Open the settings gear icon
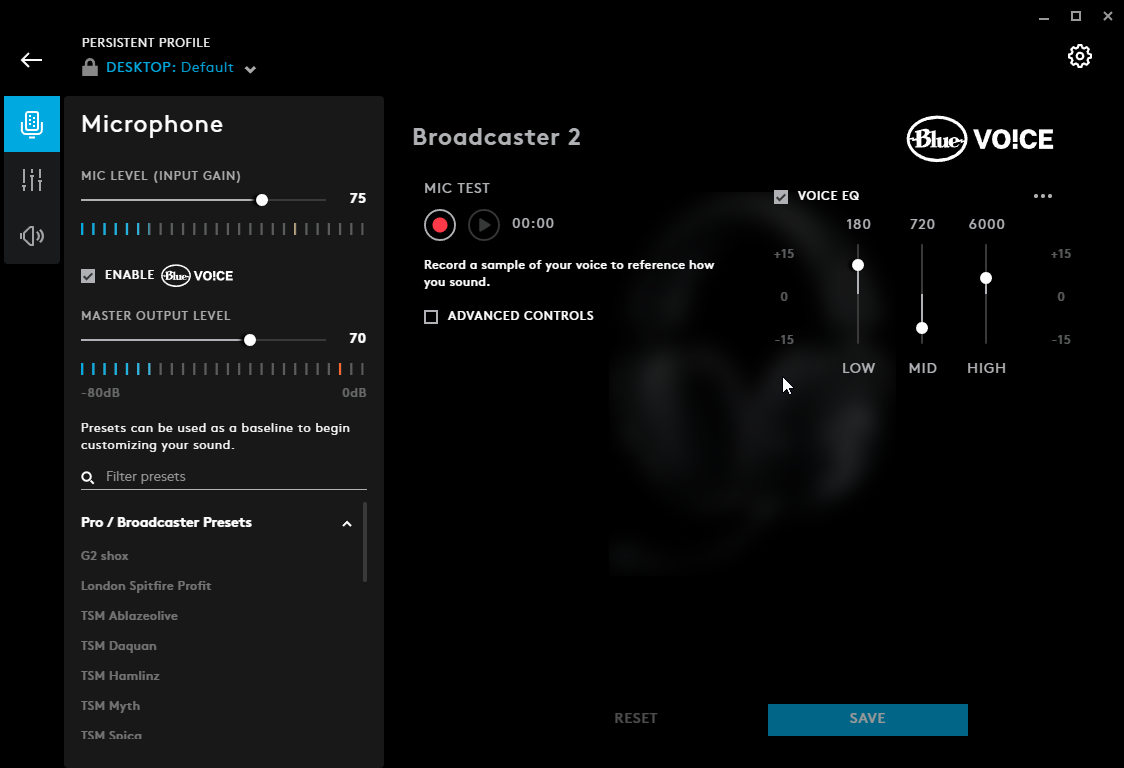Image resolution: width=1124 pixels, height=768 pixels. point(1080,56)
